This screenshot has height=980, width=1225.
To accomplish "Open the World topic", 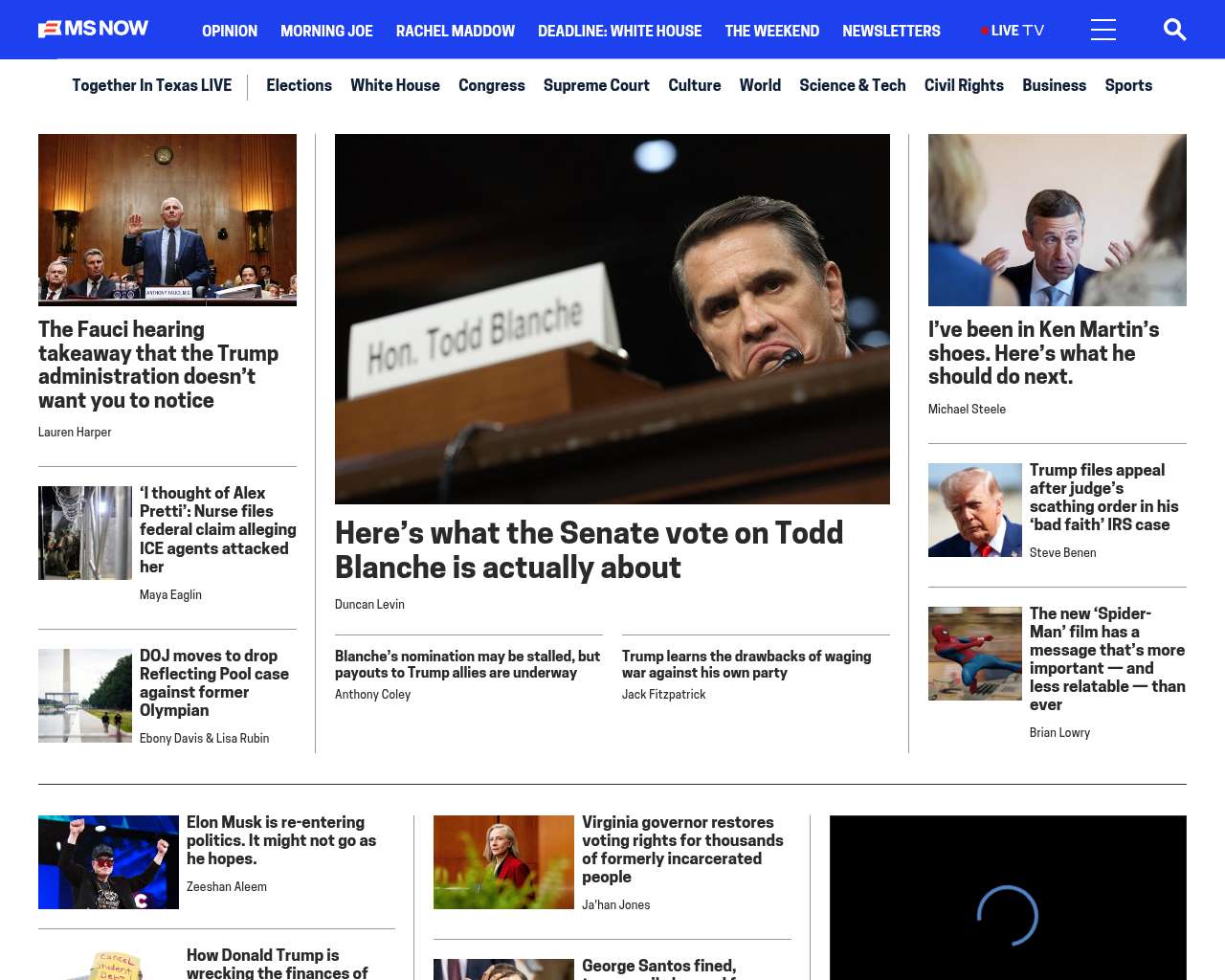I will [760, 85].
